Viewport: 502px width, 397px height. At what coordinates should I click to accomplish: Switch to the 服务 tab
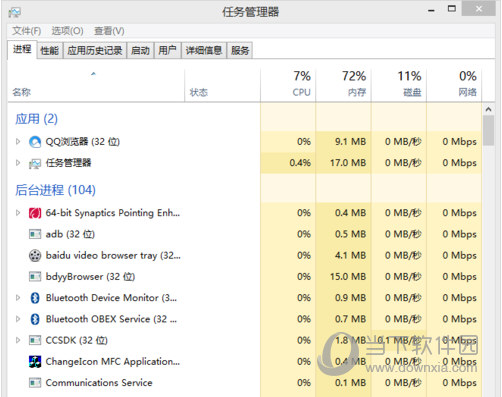click(x=240, y=51)
